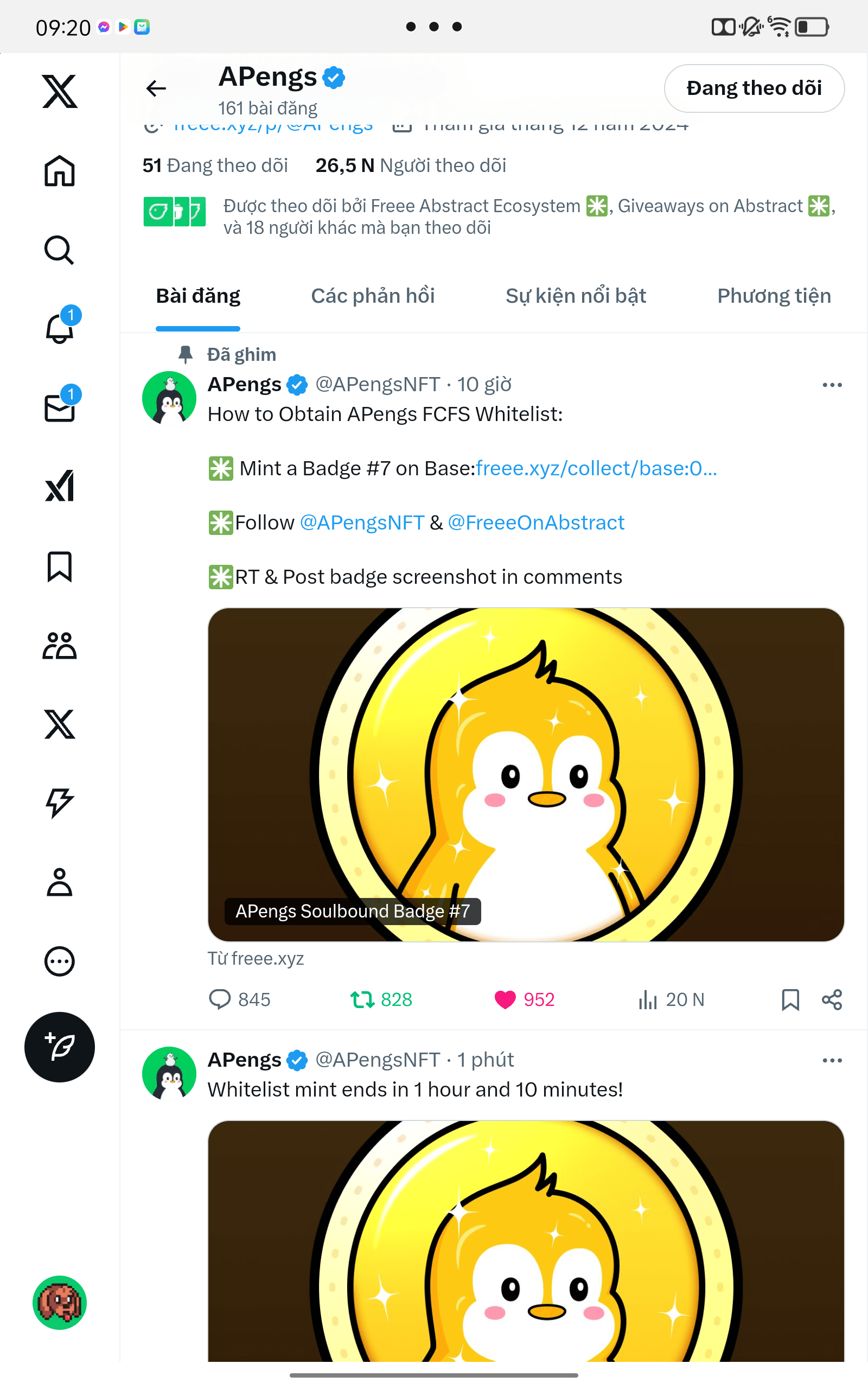Open more options on the 1 phút post
The width and height of the screenshot is (868, 1389).
point(831,1060)
